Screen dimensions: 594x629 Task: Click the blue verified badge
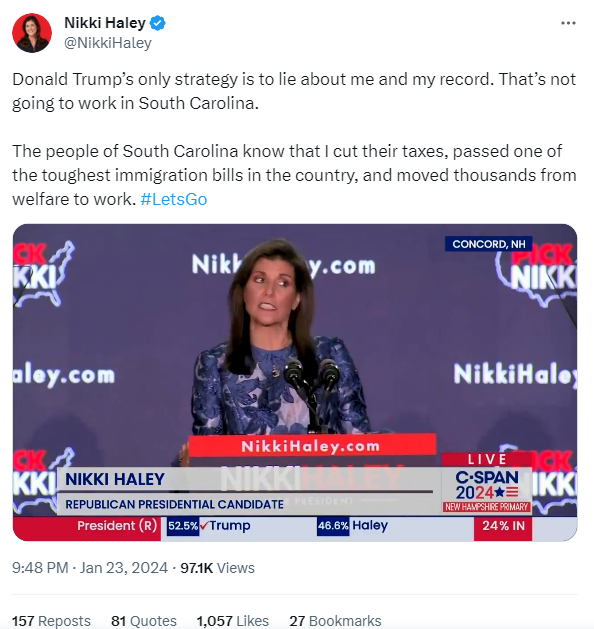pos(158,23)
